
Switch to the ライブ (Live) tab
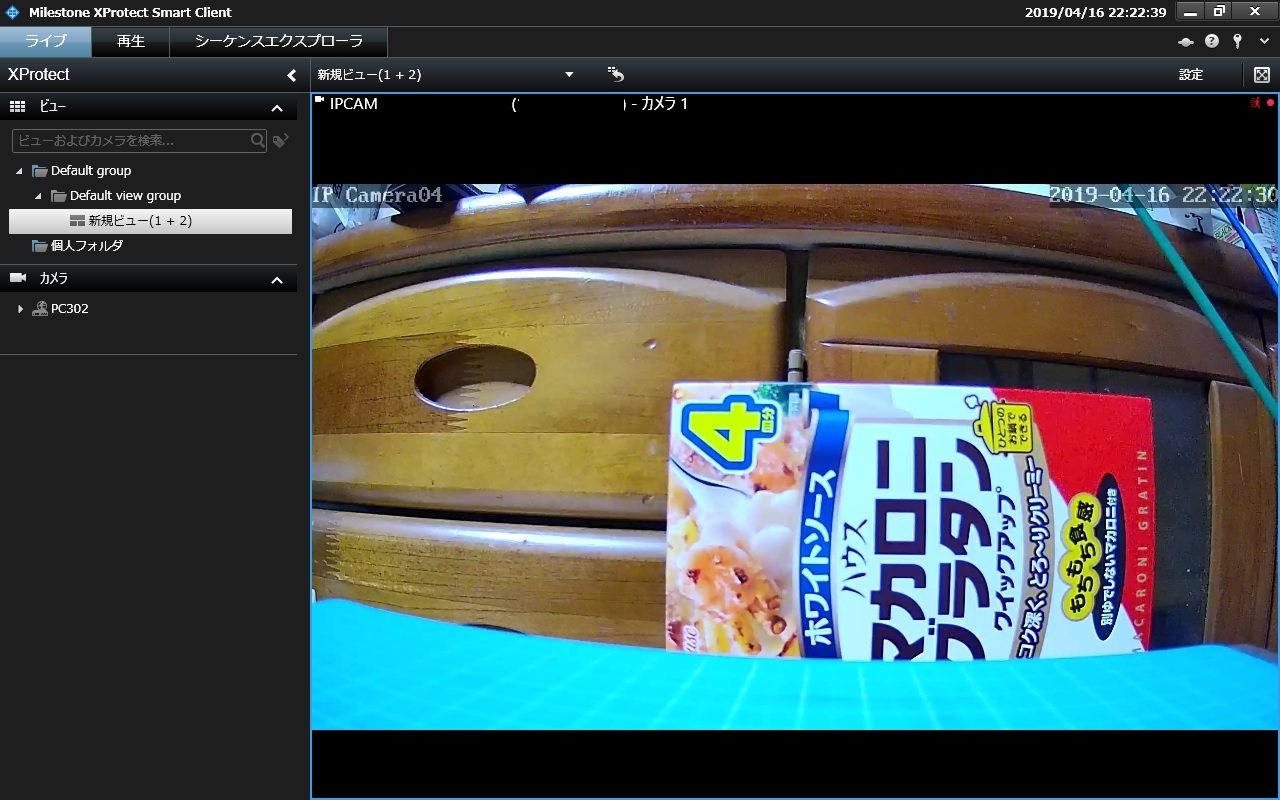(46, 42)
